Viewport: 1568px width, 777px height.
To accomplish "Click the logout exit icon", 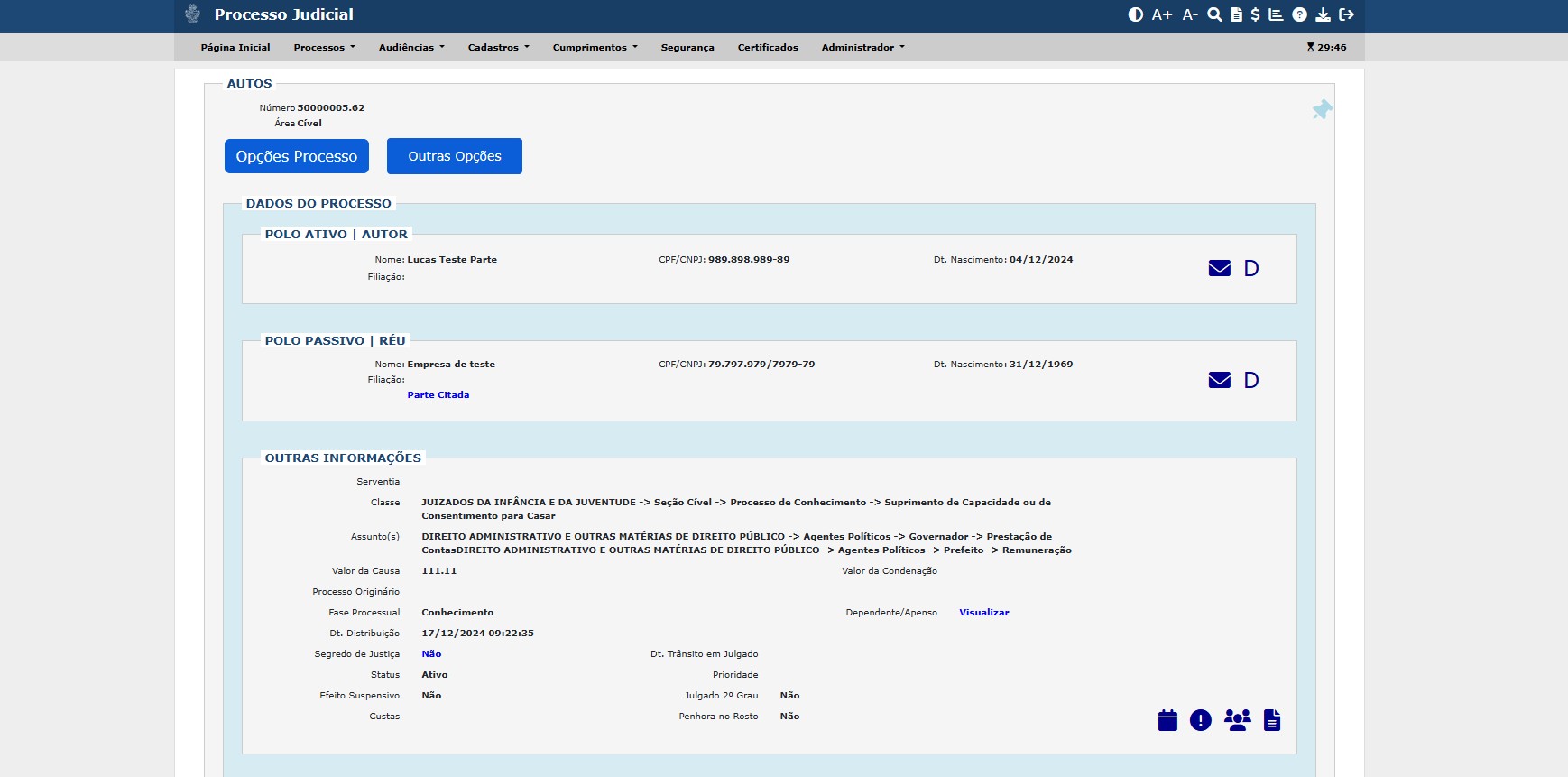I will [1347, 14].
